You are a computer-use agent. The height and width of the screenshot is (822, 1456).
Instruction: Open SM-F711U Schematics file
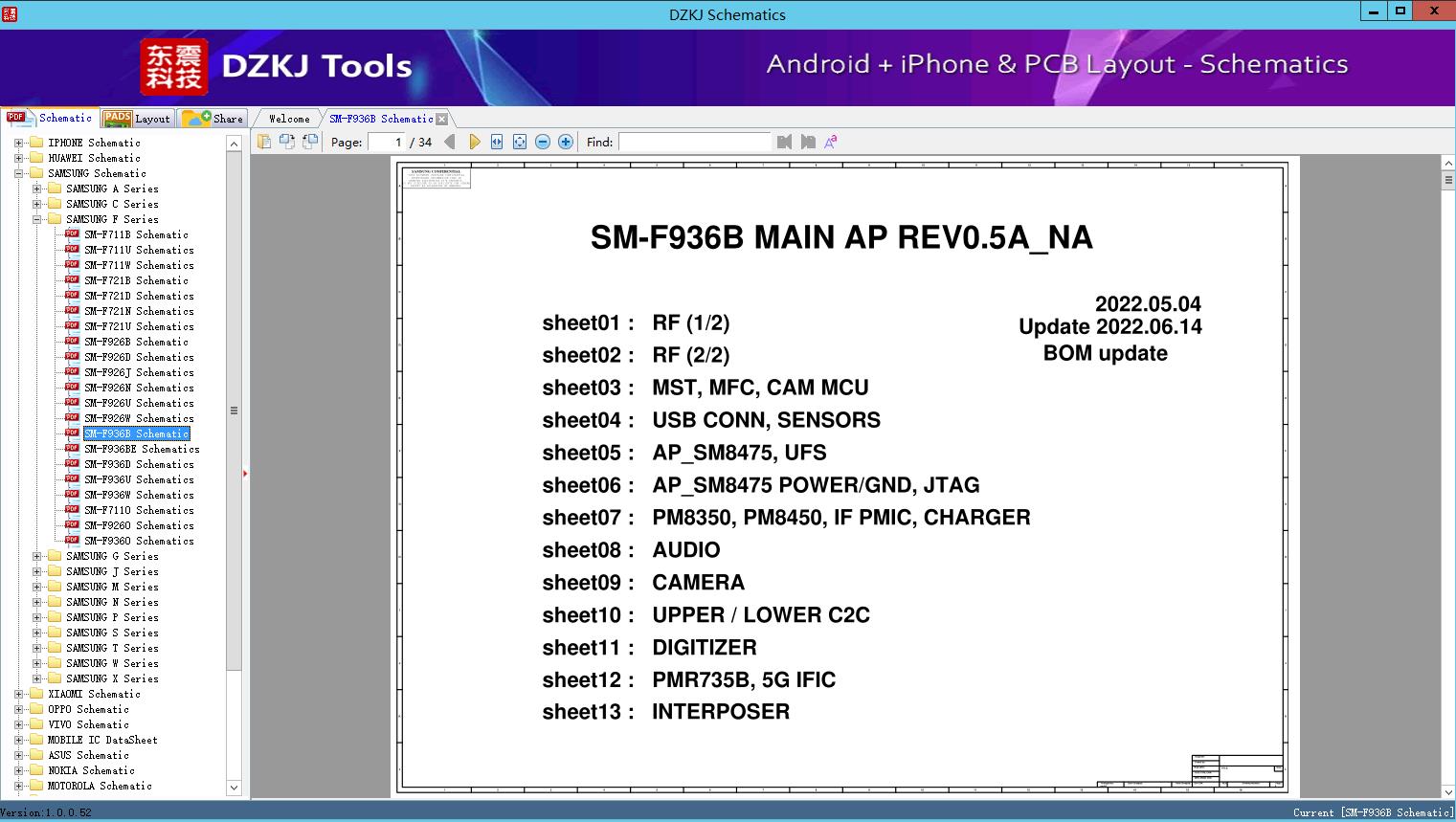click(x=139, y=250)
